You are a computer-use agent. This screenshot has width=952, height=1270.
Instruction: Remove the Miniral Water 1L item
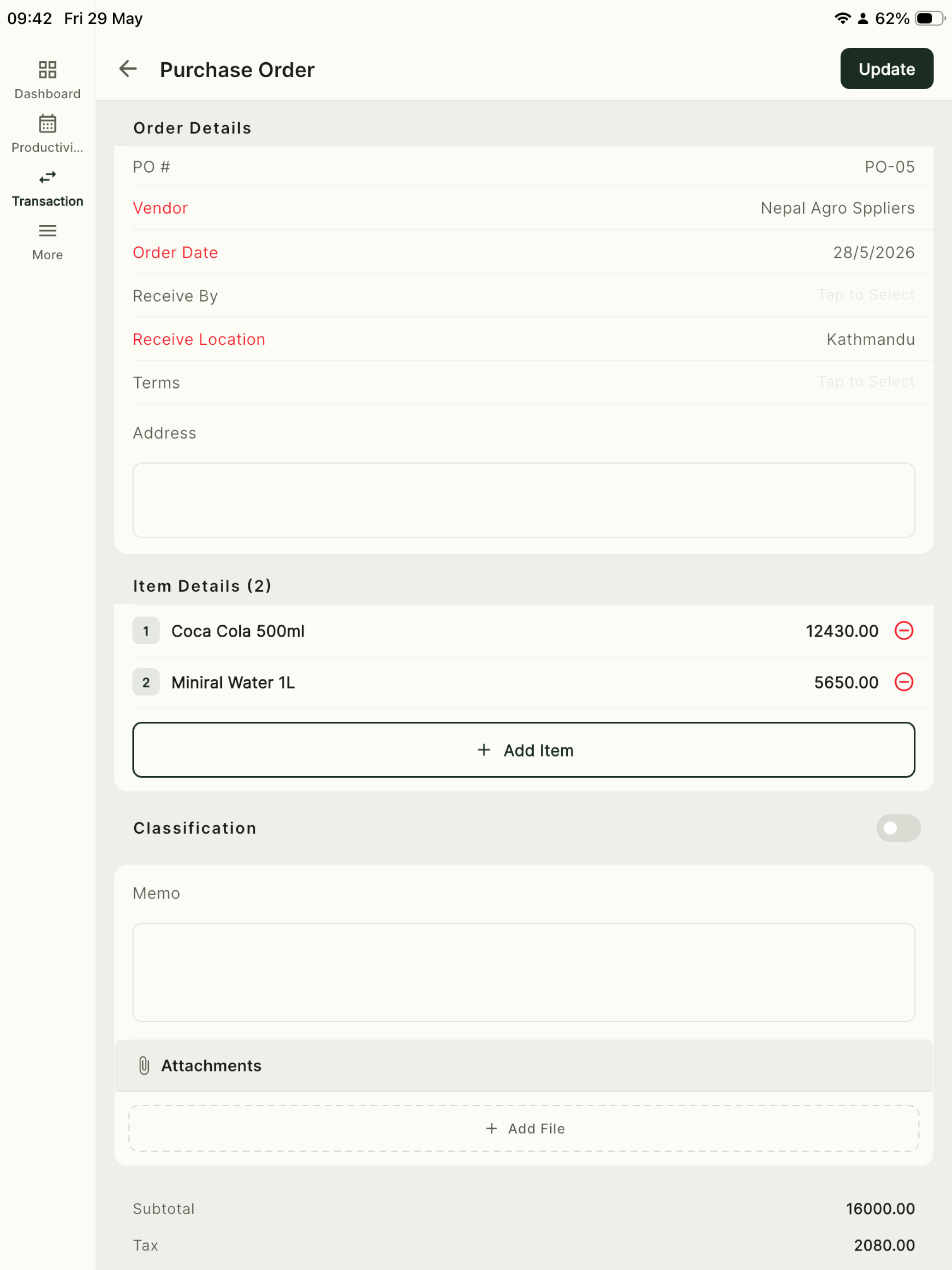[904, 682]
